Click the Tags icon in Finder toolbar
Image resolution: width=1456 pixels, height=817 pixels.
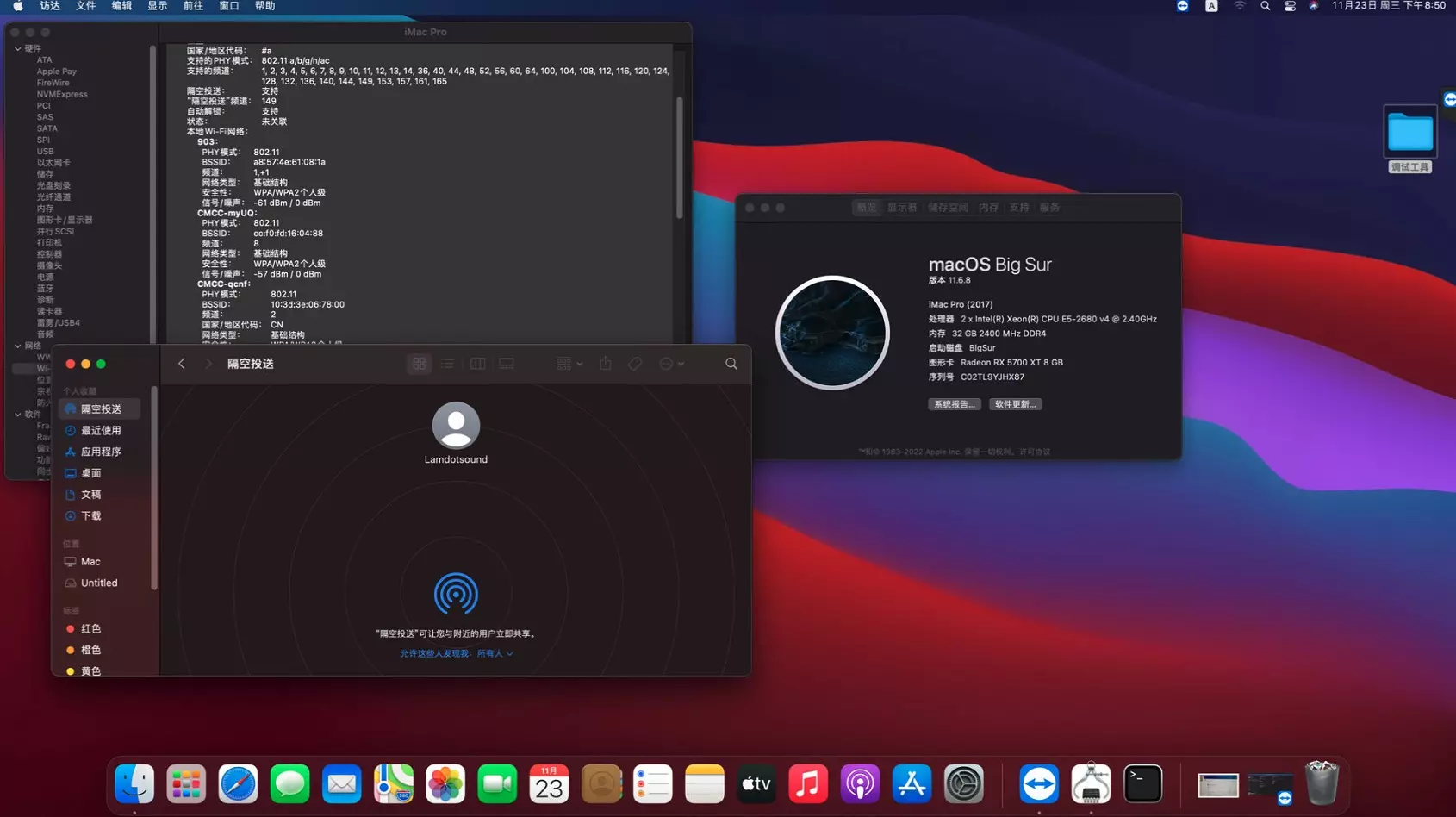635,363
